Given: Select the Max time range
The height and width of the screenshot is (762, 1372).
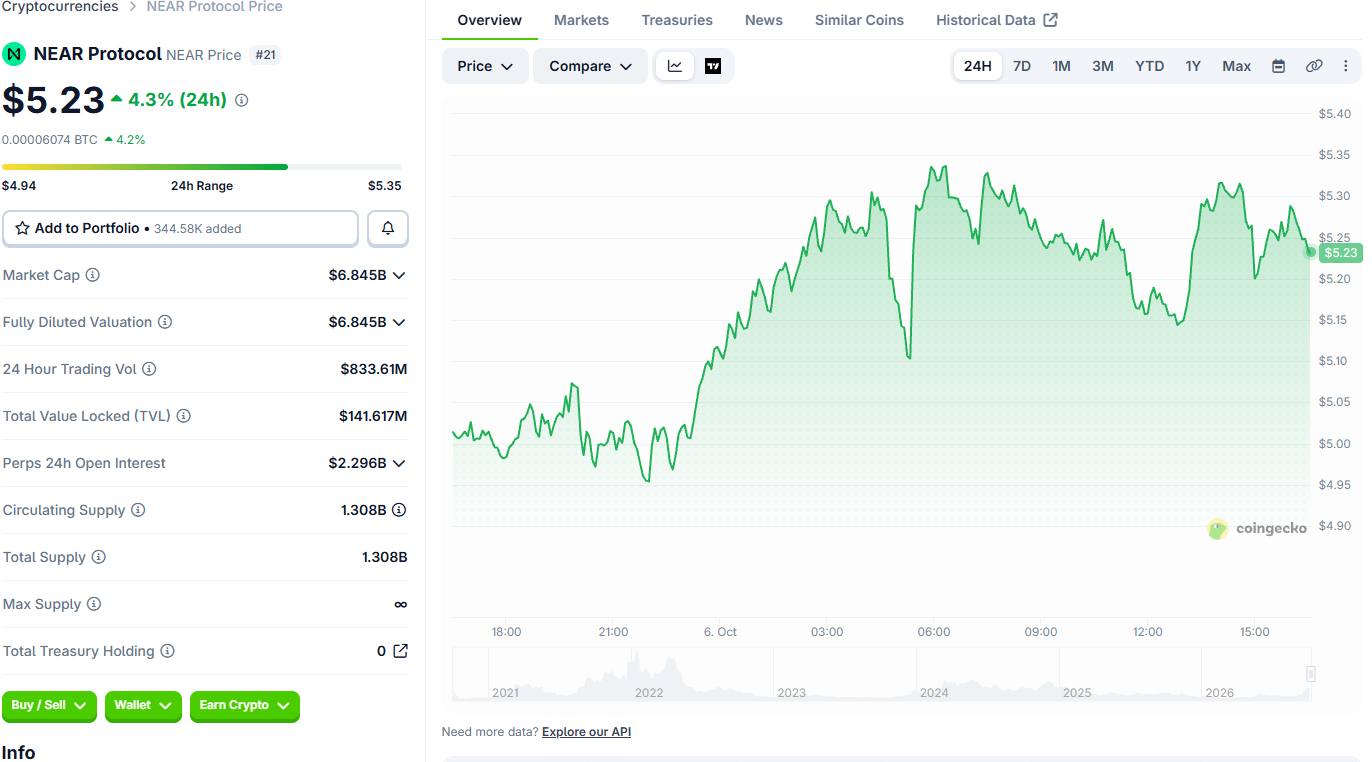Looking at the screenshot, I should [x=1237, y=66].
